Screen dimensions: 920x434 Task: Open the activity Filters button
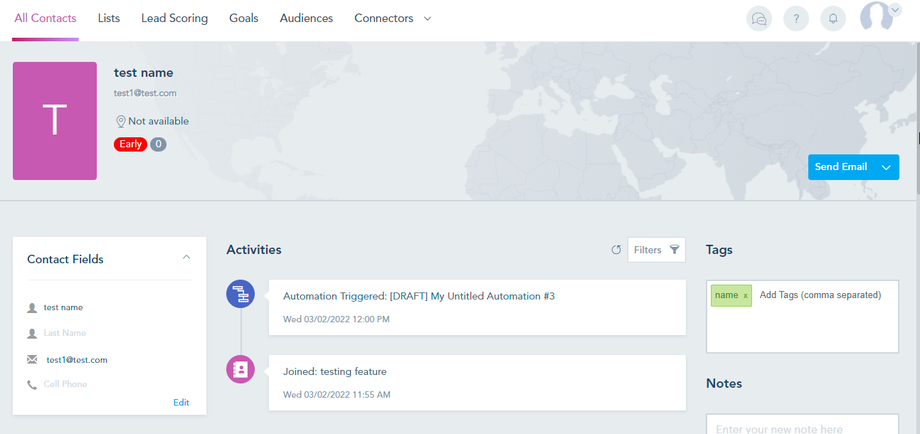(656, 250)
